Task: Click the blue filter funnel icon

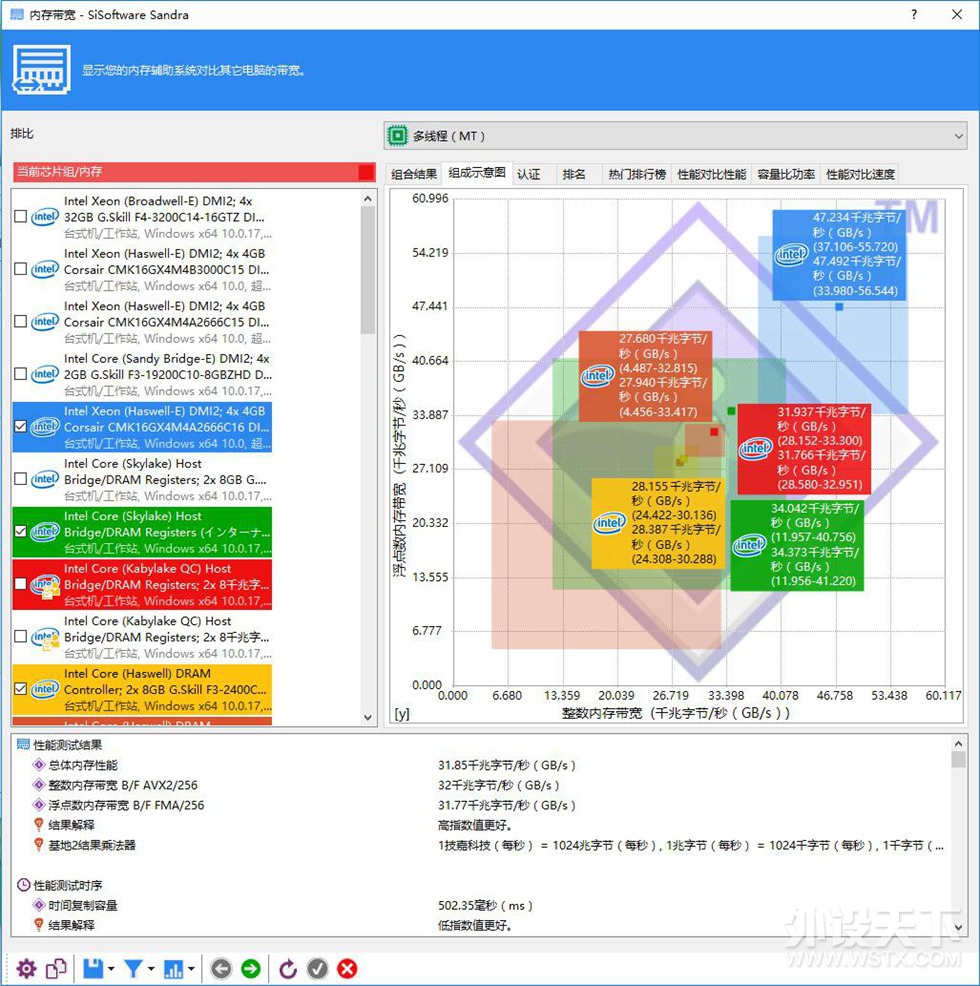Action: click(133, 968)
